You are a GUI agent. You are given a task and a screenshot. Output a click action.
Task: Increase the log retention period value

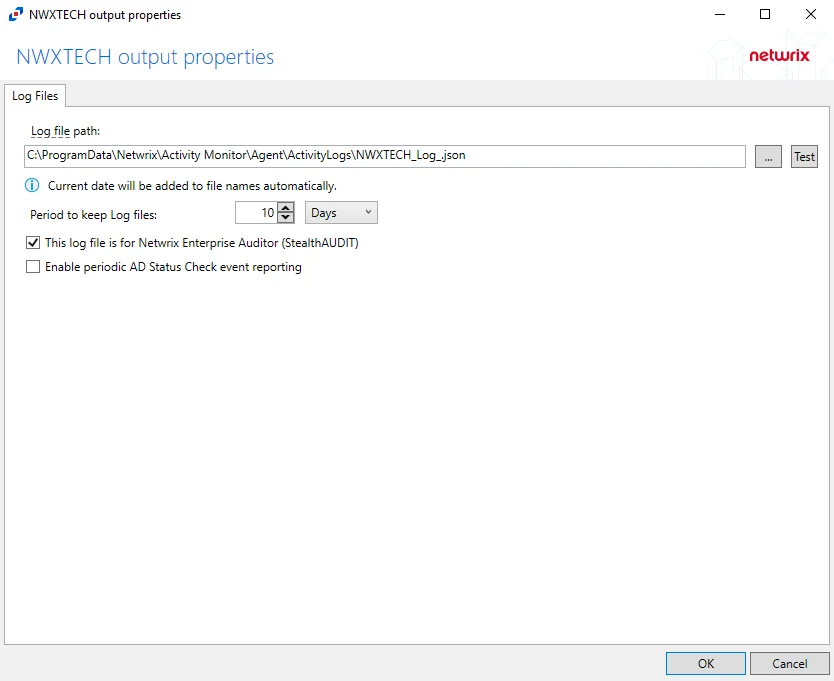pyautogui.click(x=286, y=207)
